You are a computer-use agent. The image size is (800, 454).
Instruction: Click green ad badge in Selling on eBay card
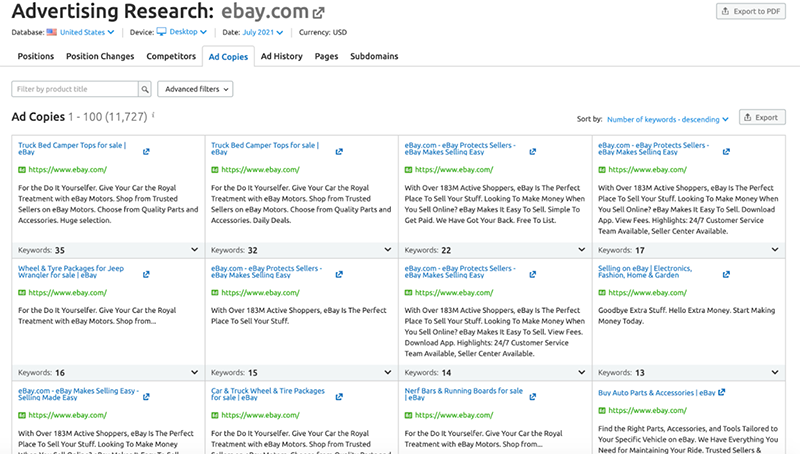pyautogui.click(x=602, y=293)
